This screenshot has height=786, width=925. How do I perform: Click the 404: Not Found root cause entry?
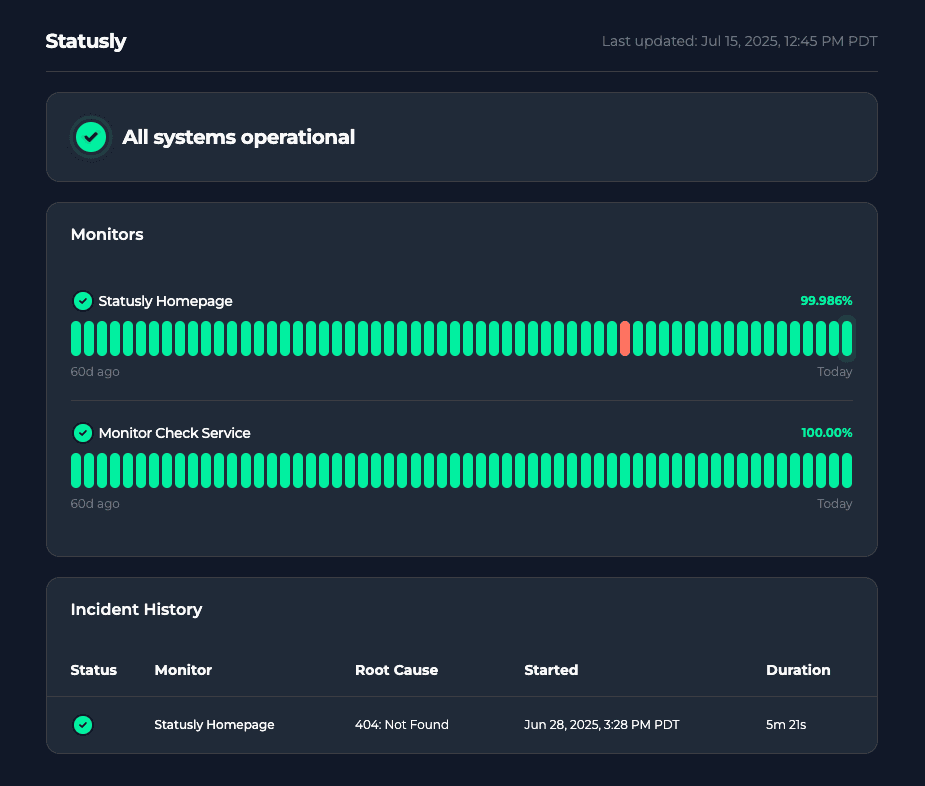click(x=402, y=725)
